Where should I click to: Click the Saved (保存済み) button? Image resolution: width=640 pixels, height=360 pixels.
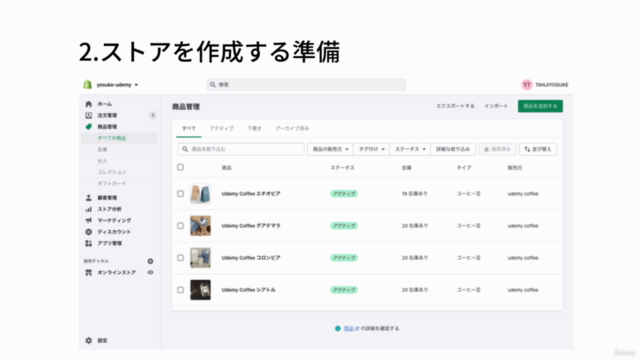click(497, 149)
